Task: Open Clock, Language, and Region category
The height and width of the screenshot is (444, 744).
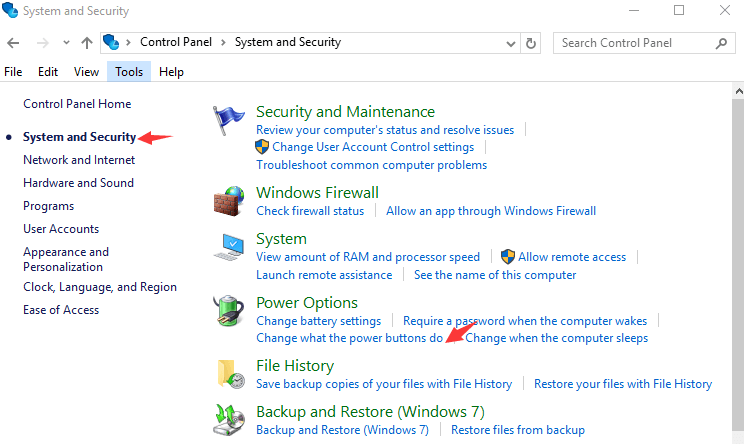Action: (x=100, y=287)
